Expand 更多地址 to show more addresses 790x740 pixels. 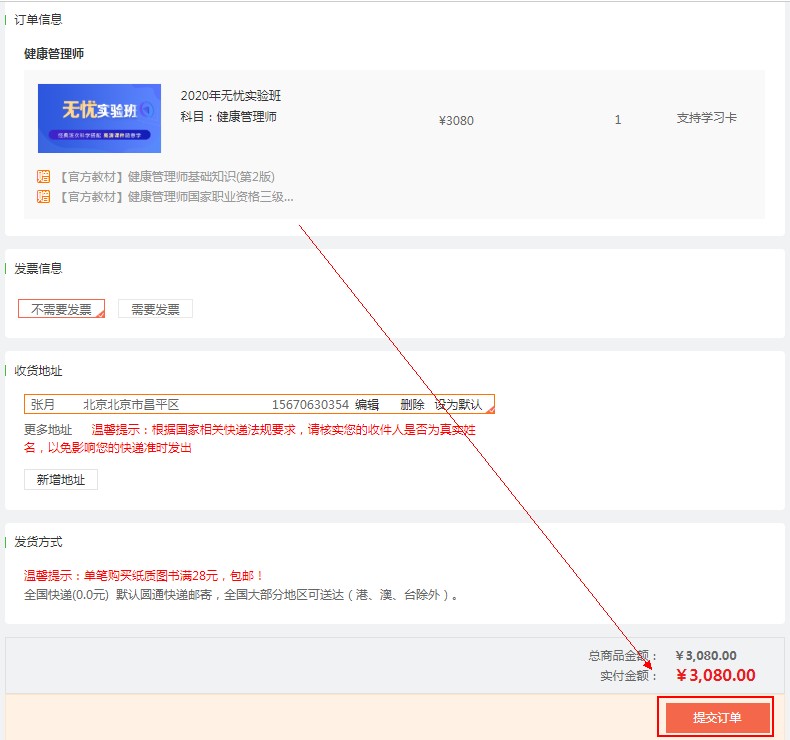48,430
